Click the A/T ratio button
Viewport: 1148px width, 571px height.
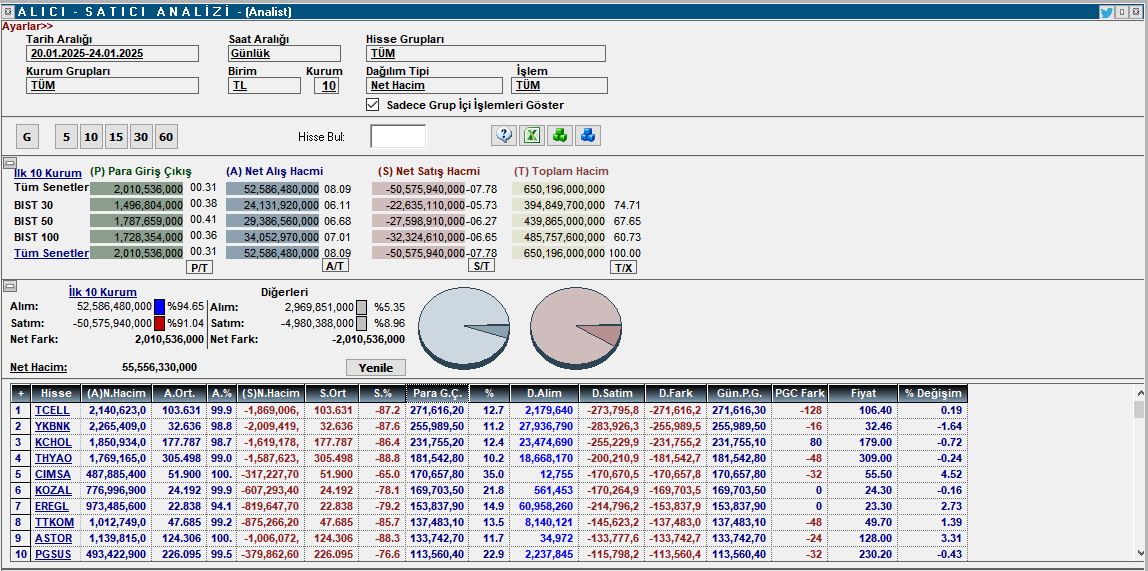[x=335, y=266]
